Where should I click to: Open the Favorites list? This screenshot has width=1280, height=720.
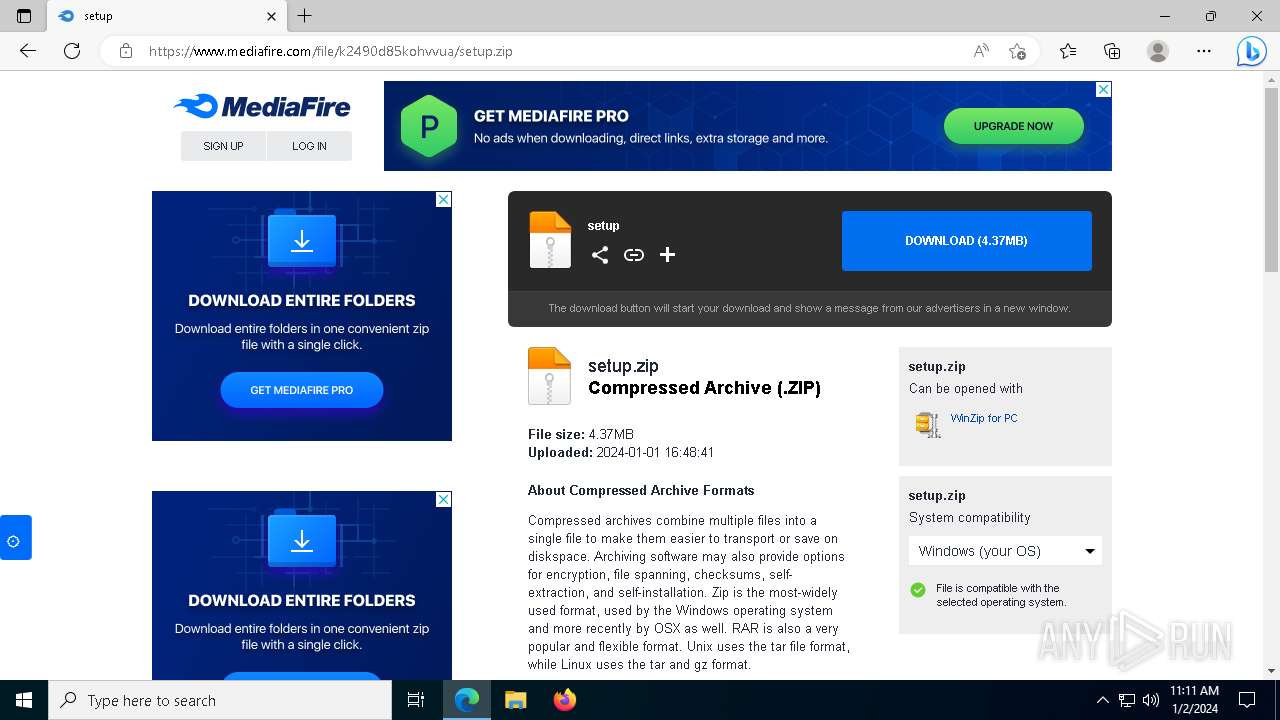coord(1068,51)
